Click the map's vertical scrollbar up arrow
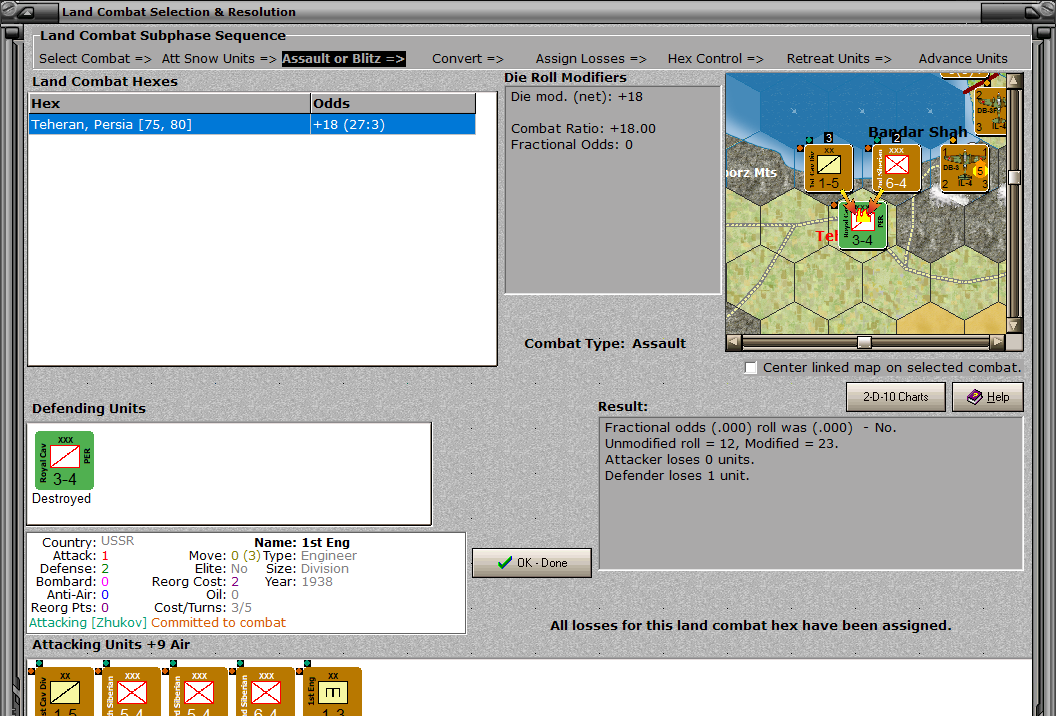Image resolution: width=1056 pixels, height=716 pixels. (x=1014, y=82)
